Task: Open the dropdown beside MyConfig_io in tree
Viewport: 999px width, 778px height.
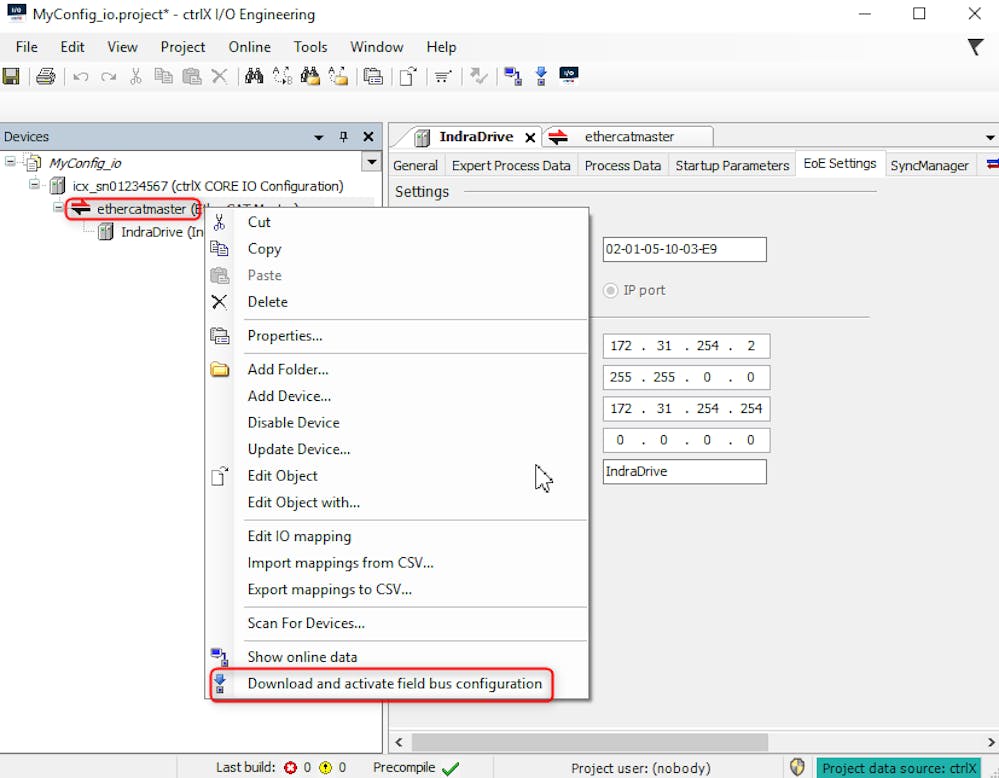Action: (x=371, y=162)
